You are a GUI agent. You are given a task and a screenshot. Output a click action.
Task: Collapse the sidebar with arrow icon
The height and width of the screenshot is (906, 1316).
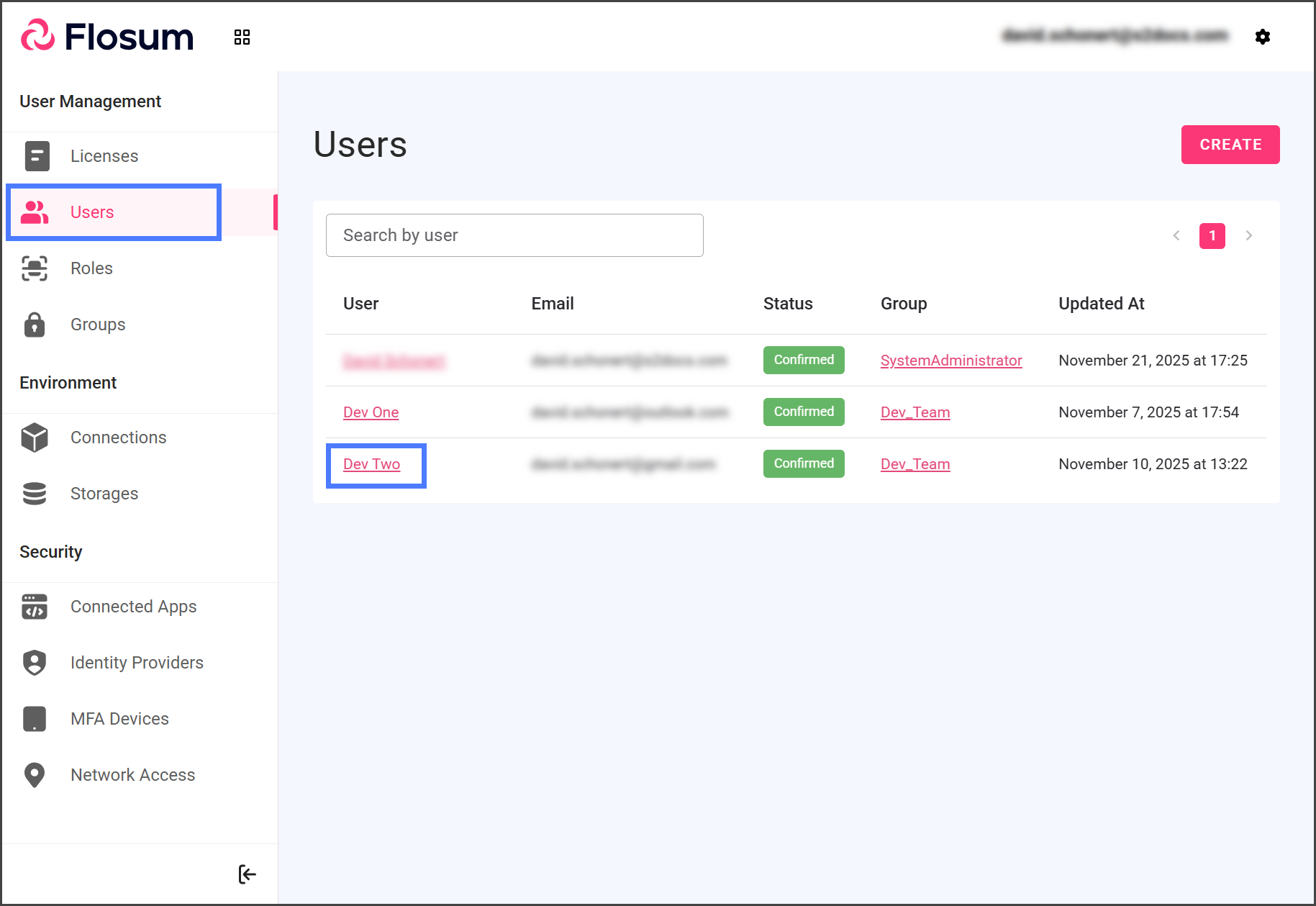pyautogui.click(x=247, y=874)
